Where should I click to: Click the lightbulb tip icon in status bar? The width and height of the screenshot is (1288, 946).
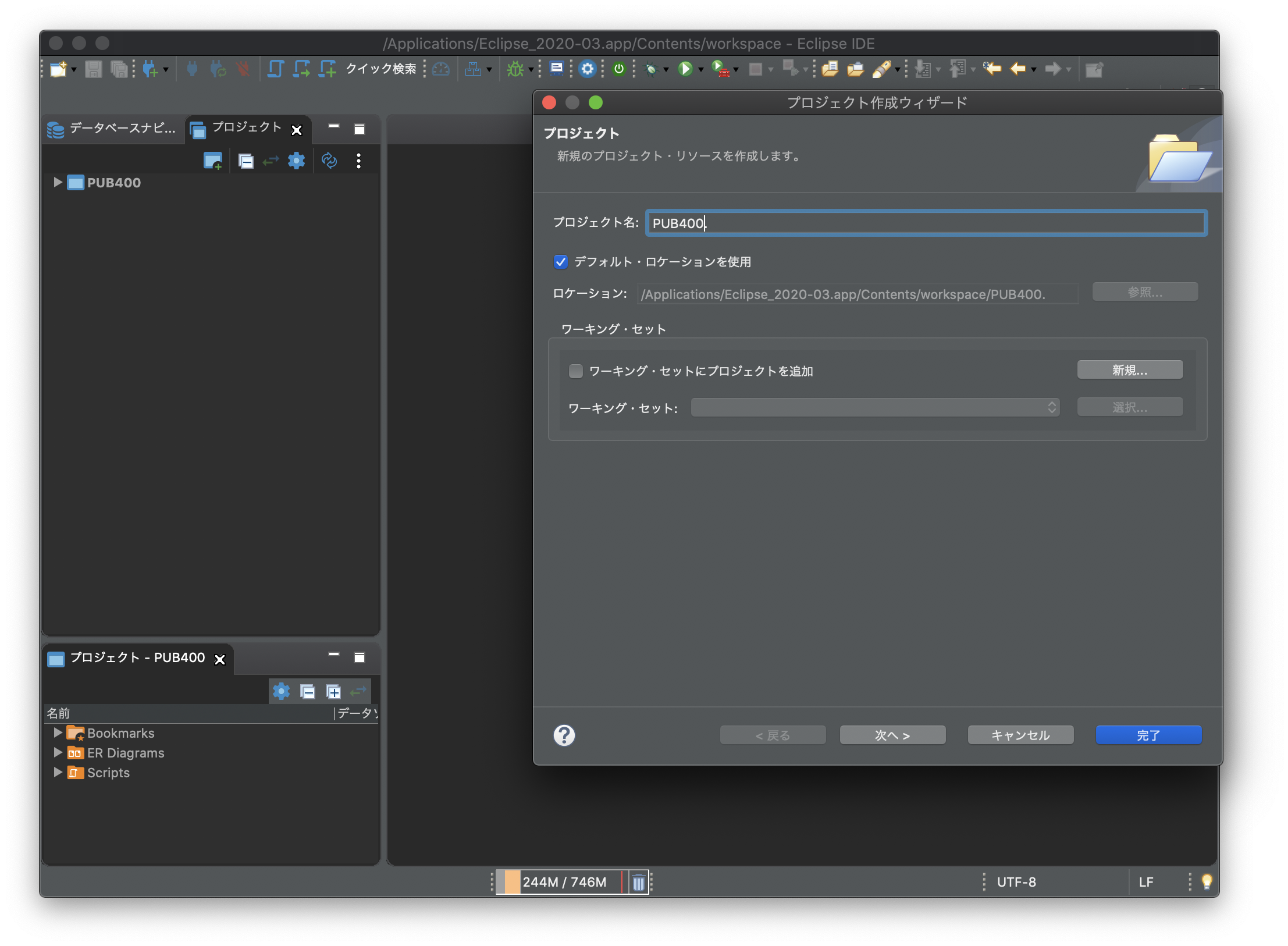tap(1207, 882)
